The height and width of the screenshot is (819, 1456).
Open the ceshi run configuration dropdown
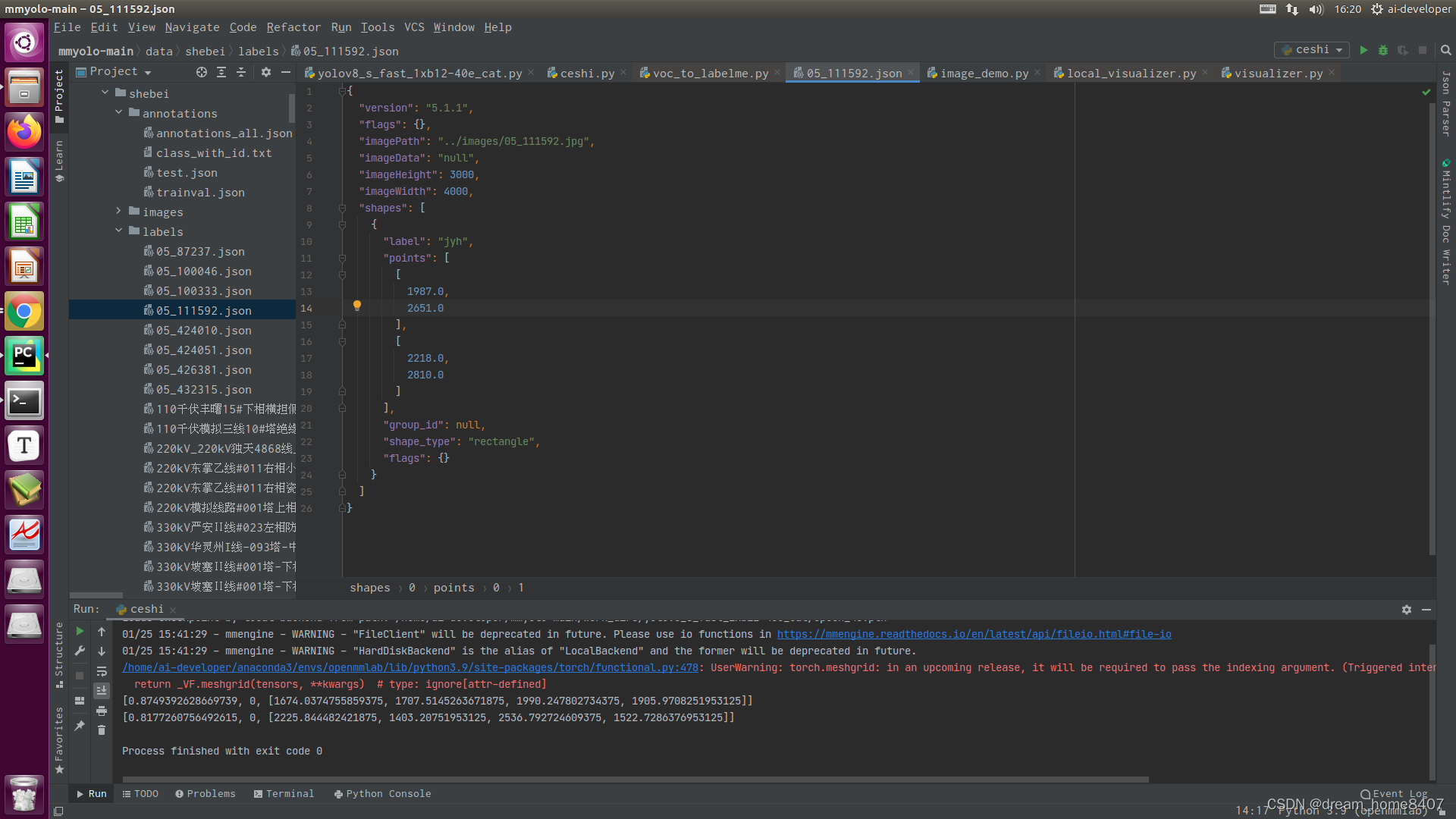[1312, 50]
